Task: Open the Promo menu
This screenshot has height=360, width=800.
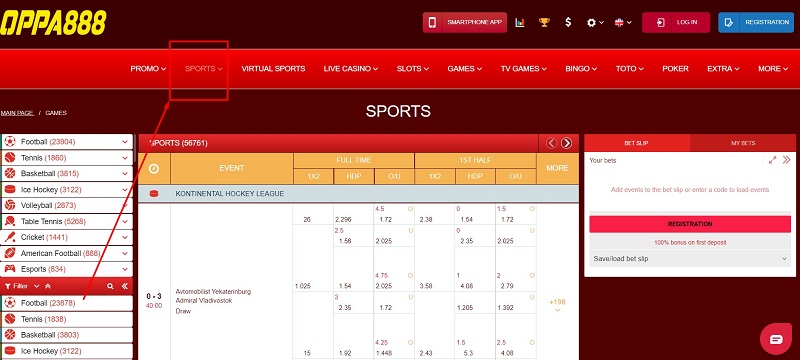Action: [x=148, y=69]
